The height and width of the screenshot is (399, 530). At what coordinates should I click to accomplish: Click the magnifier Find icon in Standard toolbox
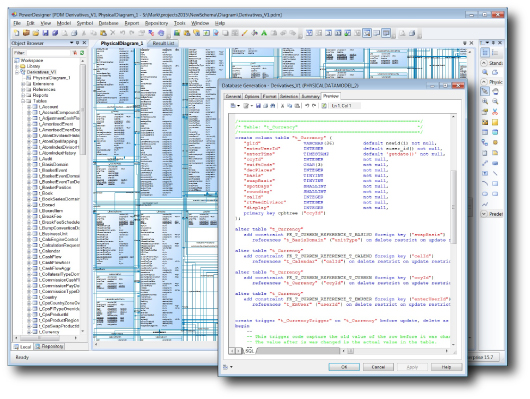coord(485,72)
